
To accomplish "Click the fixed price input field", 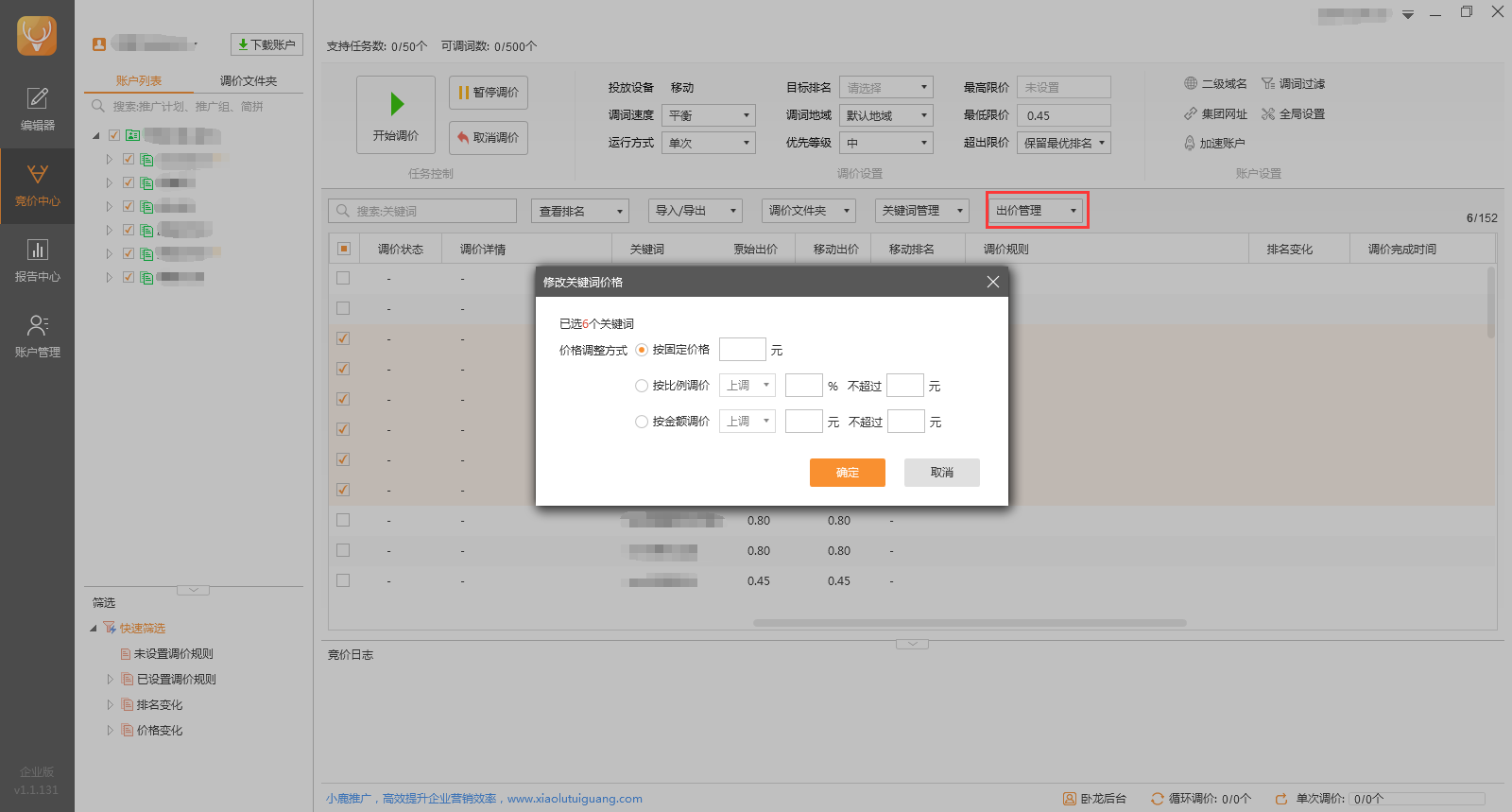I will [743, 350].
